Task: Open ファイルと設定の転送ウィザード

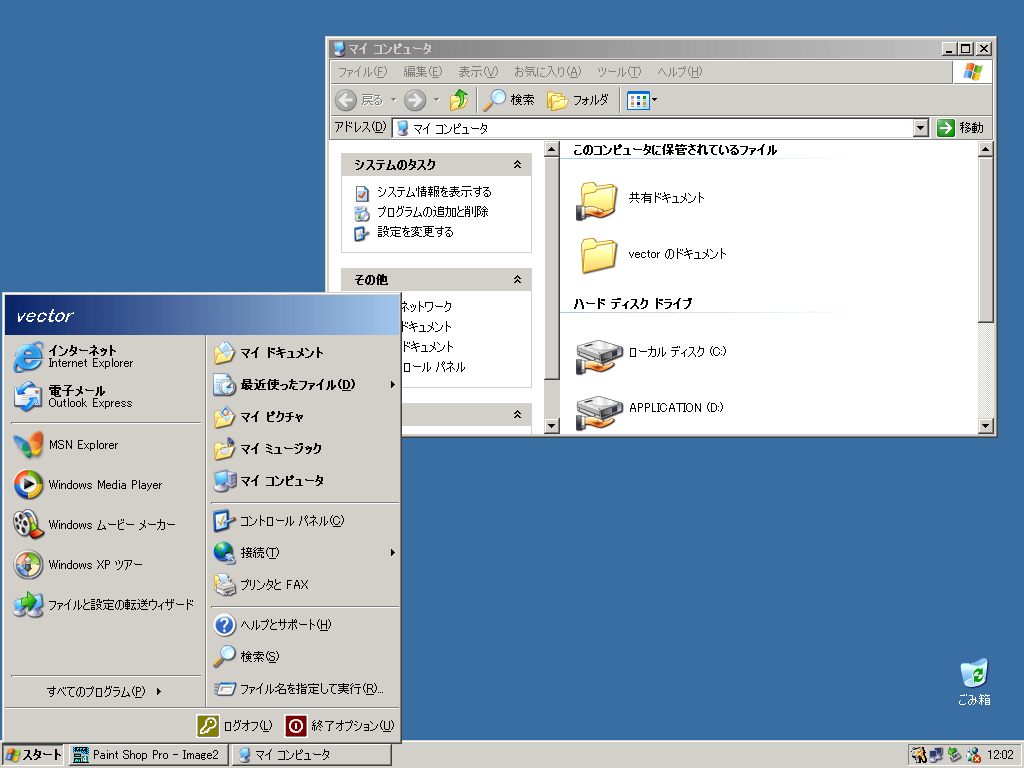Action: [103, 605]
